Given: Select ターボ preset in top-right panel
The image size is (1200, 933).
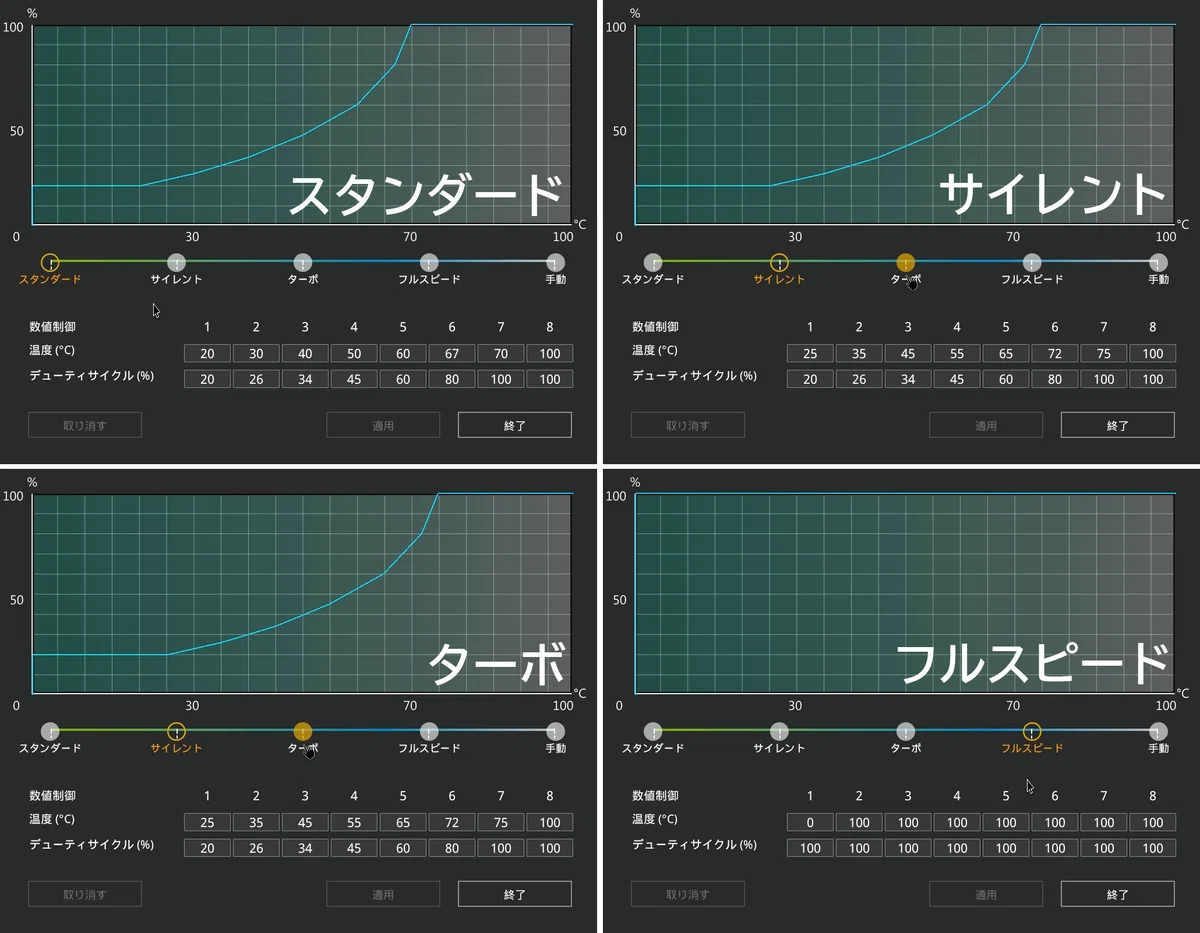Looking at the screenshot, I should (906, 262).
